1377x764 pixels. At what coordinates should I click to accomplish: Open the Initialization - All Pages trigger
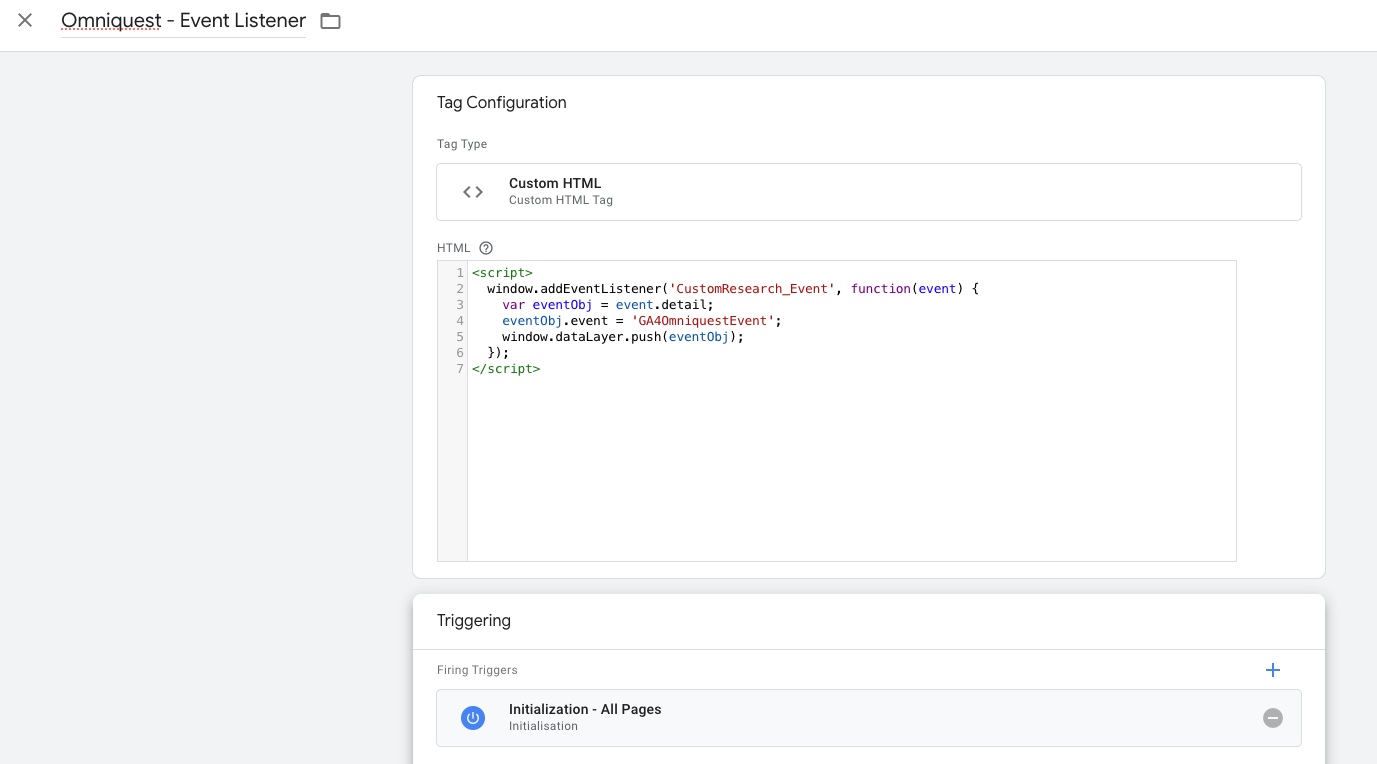point(869,718)
